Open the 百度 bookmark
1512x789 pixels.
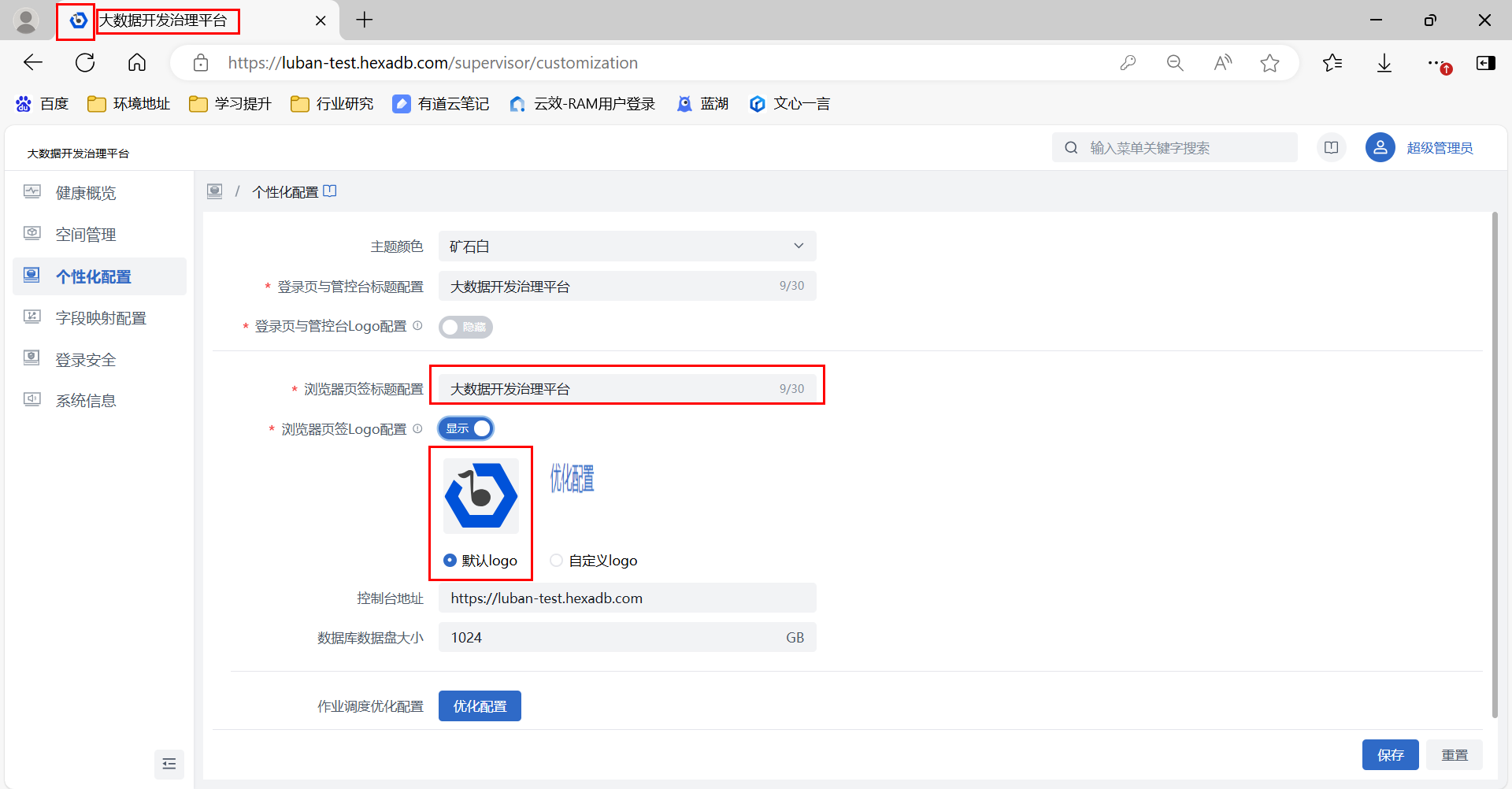[x=43, y=104]
